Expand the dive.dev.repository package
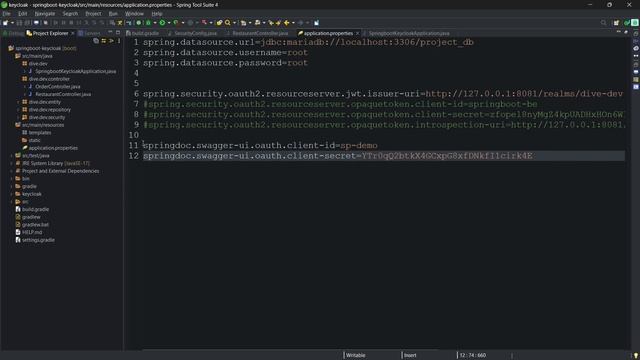 tap(18, 110)
